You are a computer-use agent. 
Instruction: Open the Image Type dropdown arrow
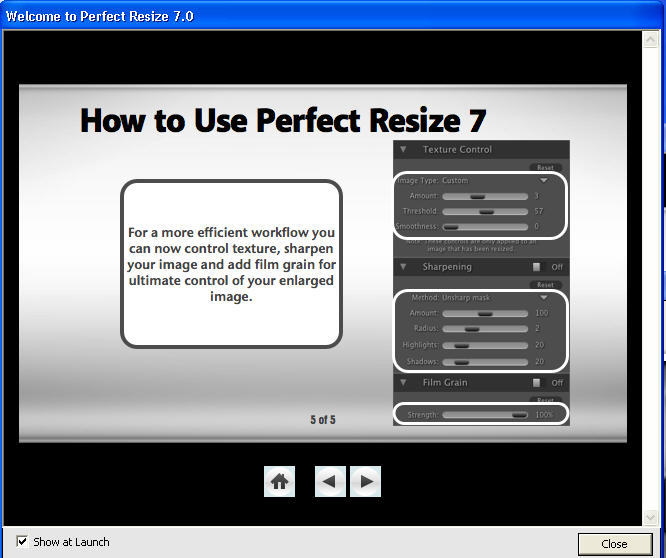[544, 181]
